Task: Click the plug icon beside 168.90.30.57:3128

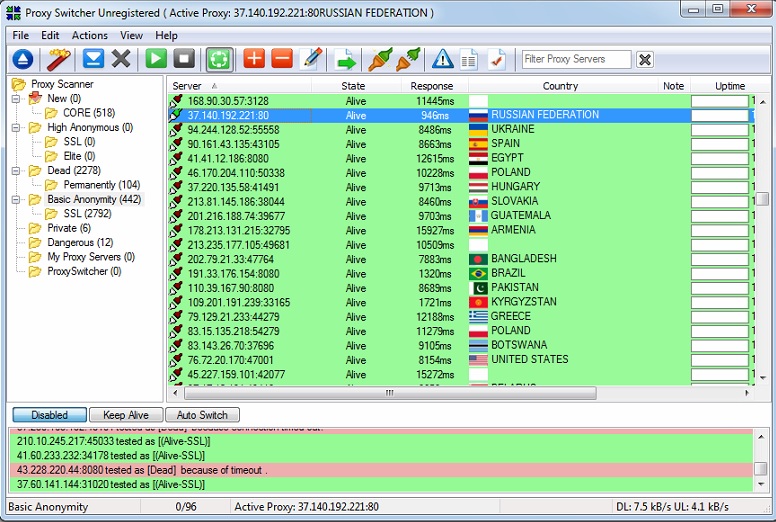Action: (x=176, y=101)
